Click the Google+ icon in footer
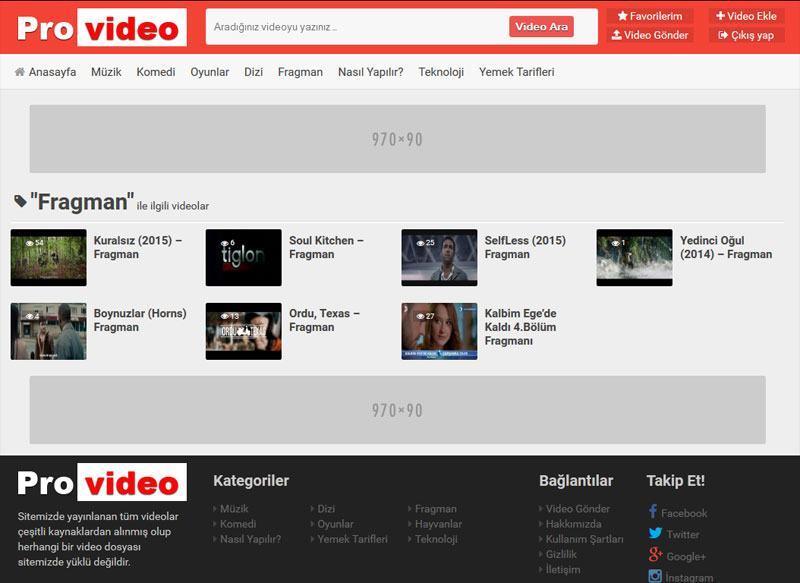This screenshot has height=583, width=800. point(655,554)
